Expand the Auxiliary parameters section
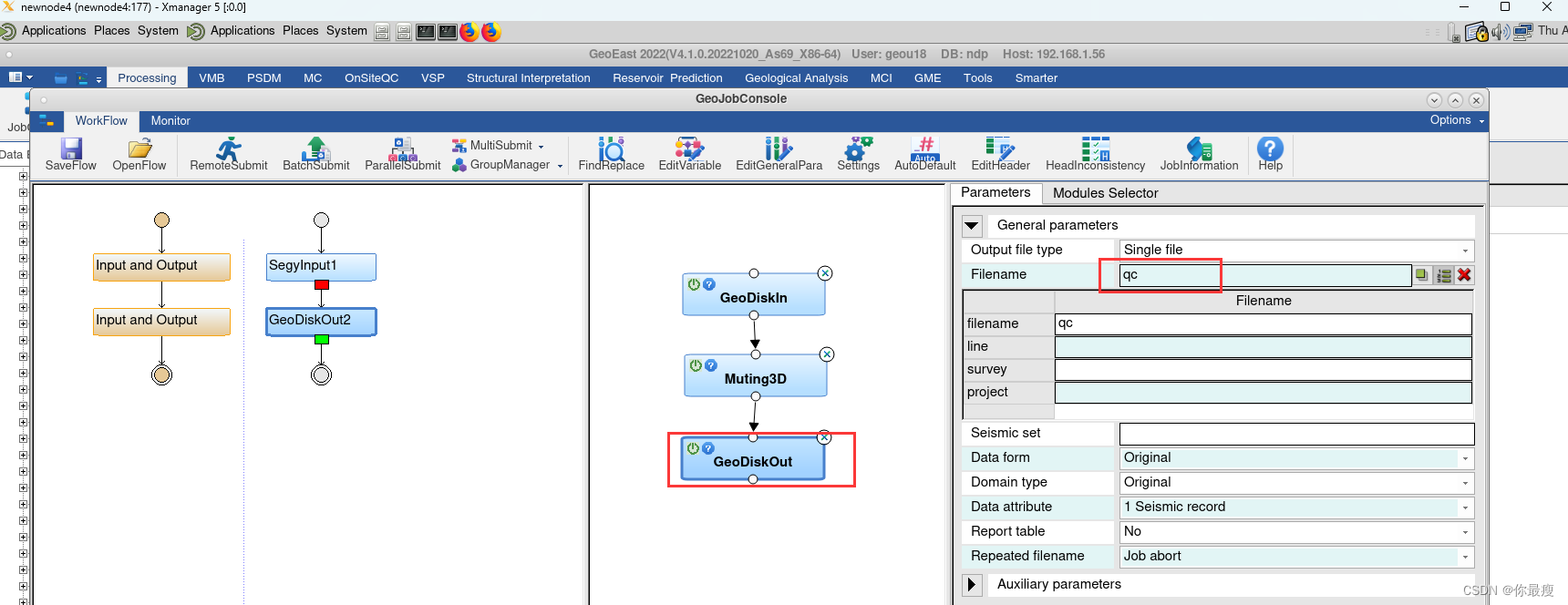 [972, 584]
